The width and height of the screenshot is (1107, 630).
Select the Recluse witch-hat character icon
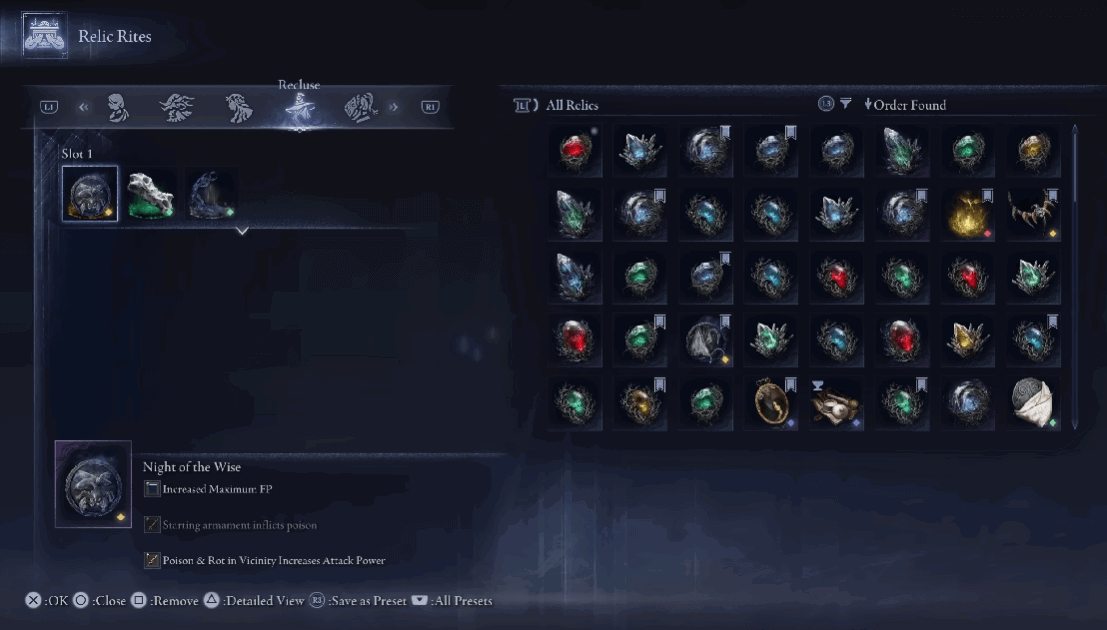point(300,109)
